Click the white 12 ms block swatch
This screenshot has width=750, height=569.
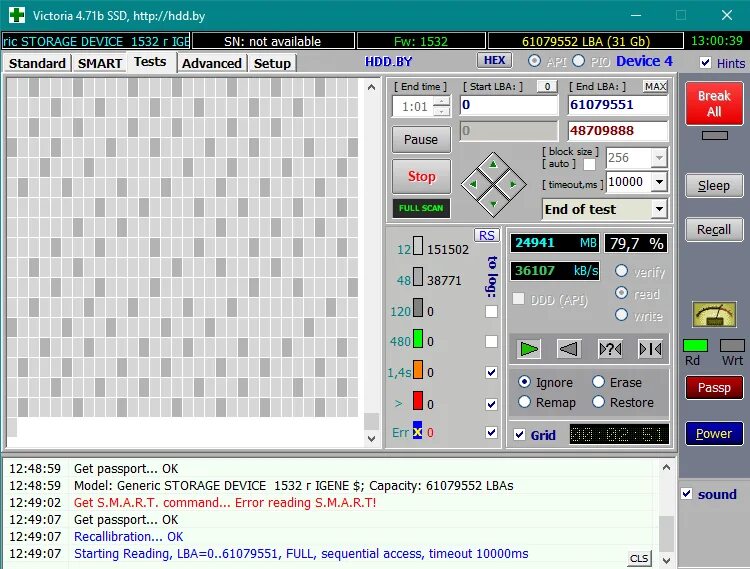418,246
